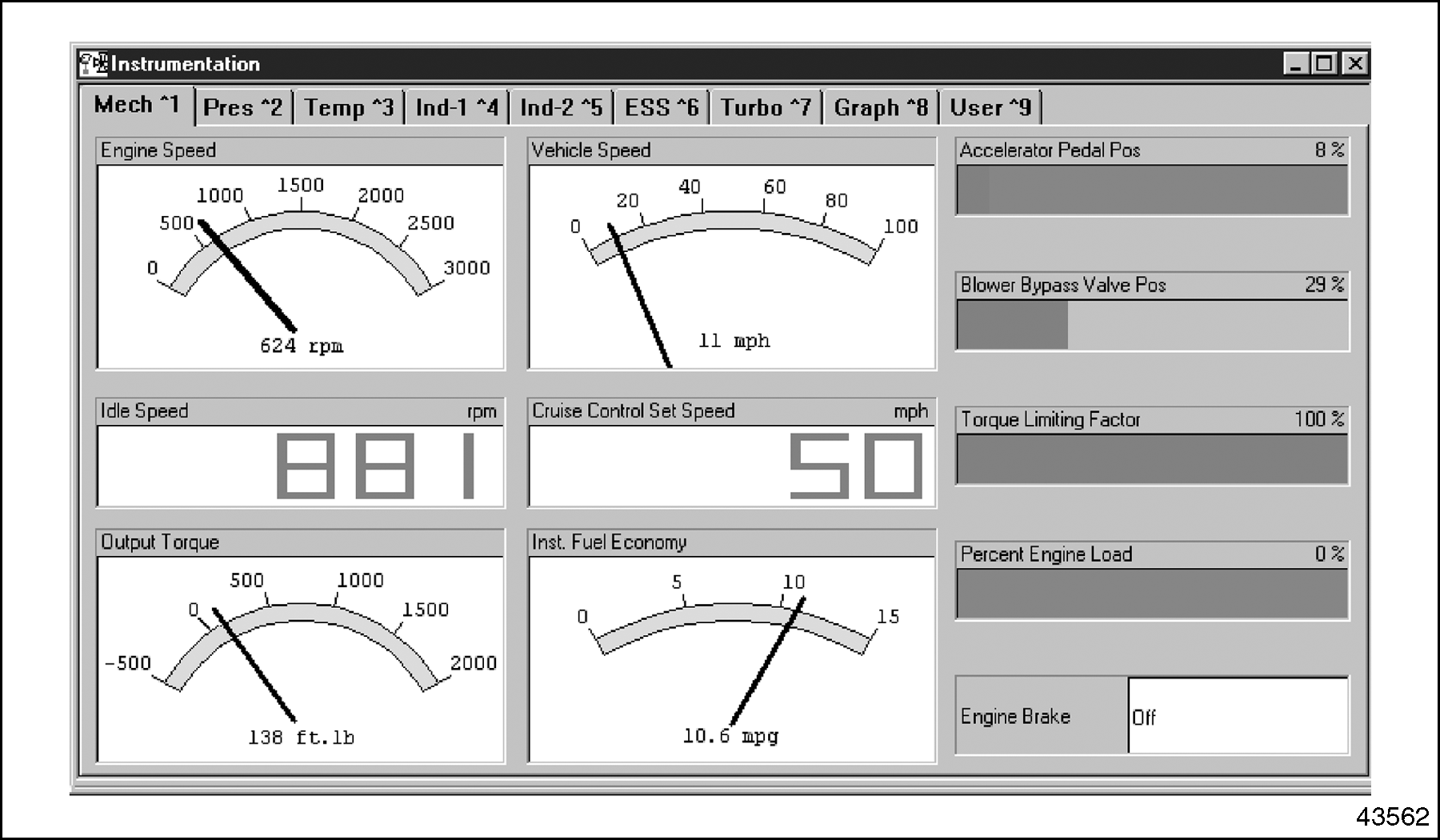
Task: Select the Mech ^1 tab
Action: tap(137, 106)
